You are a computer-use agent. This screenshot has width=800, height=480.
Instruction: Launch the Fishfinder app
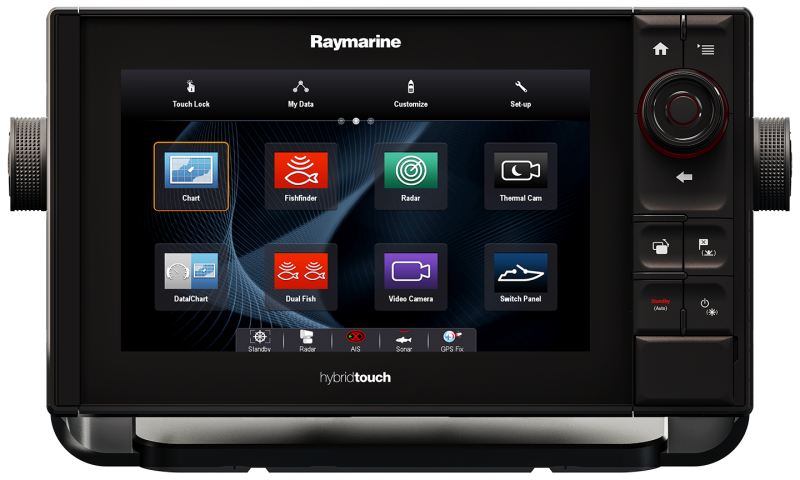coord(301,176)
